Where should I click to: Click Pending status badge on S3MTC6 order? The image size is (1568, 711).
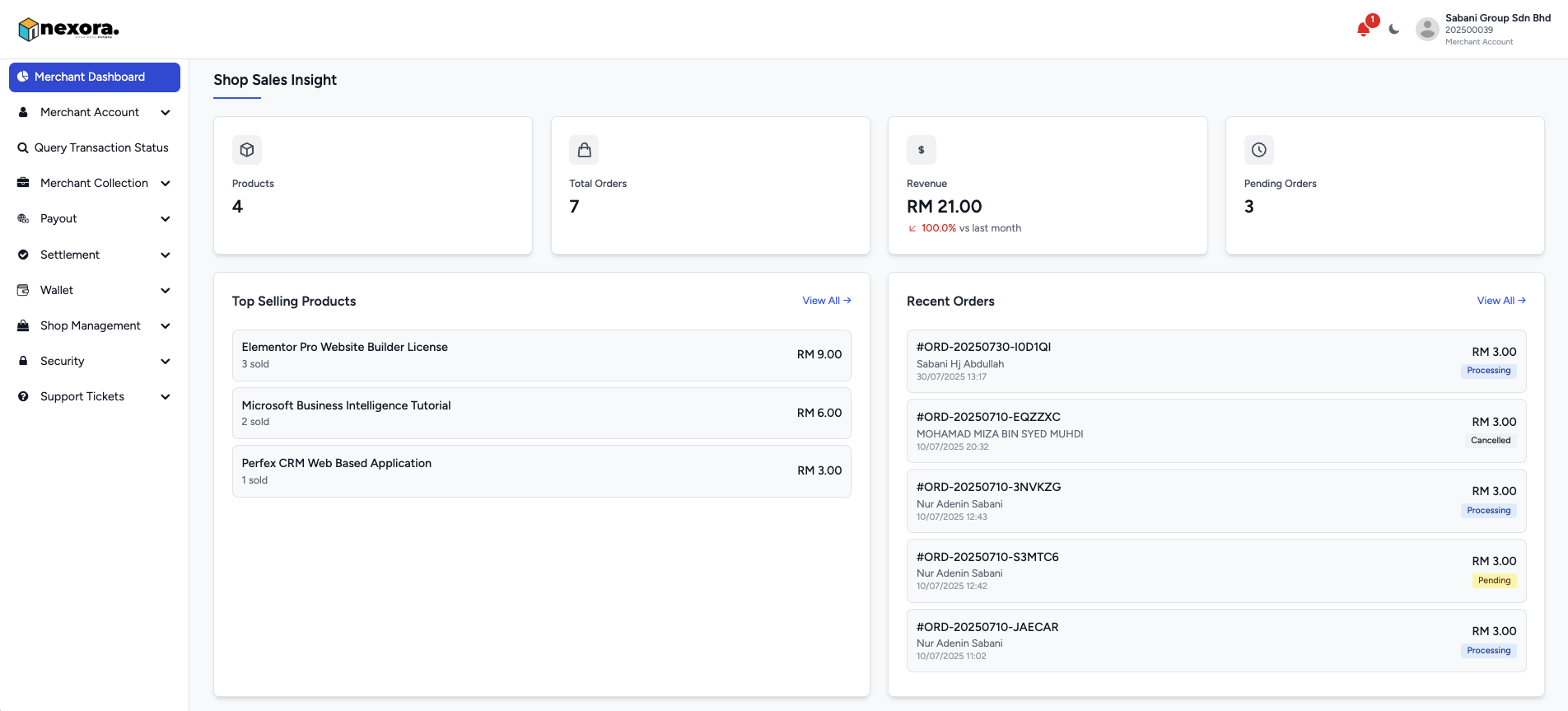tap(1494, 581)
